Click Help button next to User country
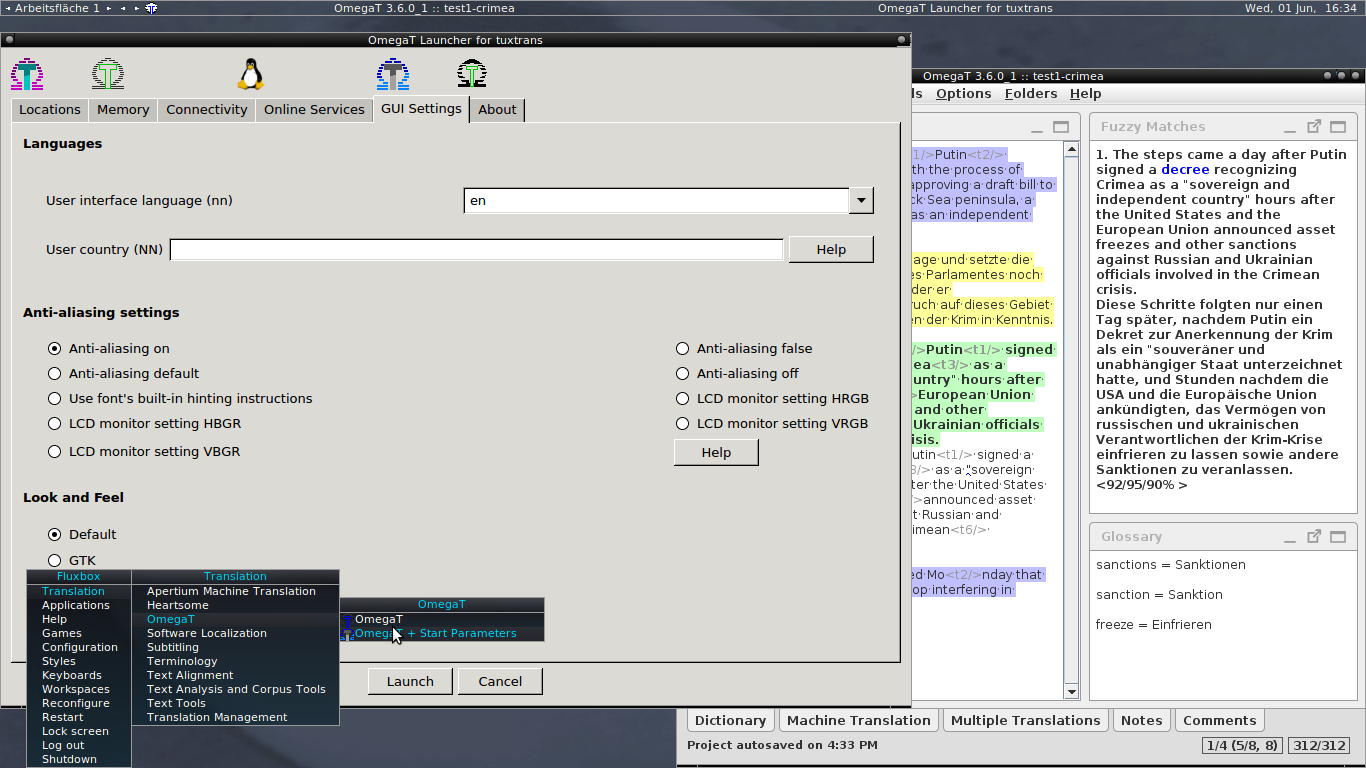Viewport: 1366px width, 768px height. pyautogui.click(x=831, y=250)
